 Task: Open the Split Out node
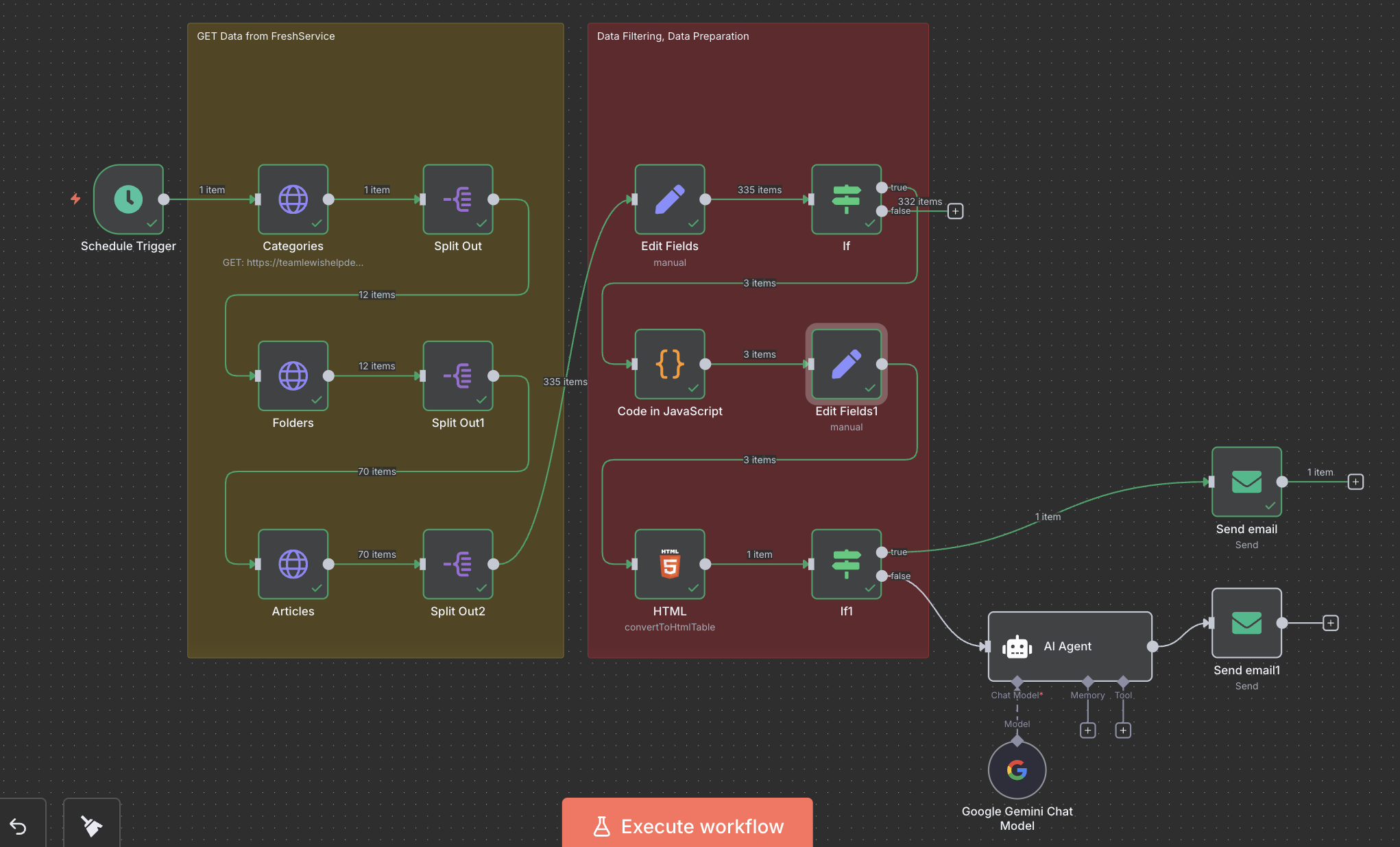457,200
